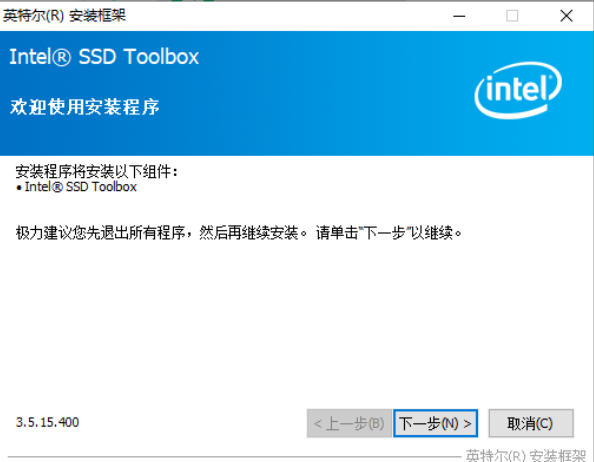
Task: Select the 欢迎使用安装程序 heading
Action: click(84, 107)
